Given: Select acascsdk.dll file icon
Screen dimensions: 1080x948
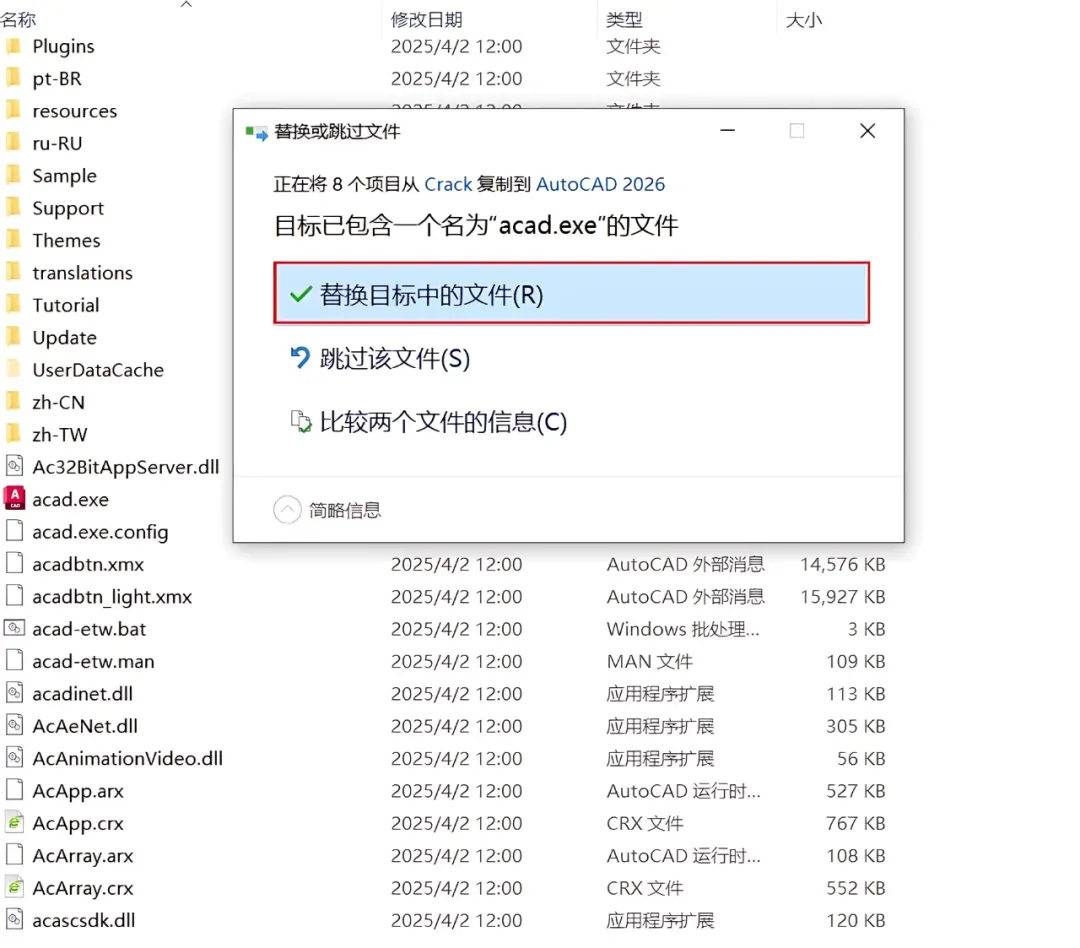Looking at the screenshot, I should point(14,919).
